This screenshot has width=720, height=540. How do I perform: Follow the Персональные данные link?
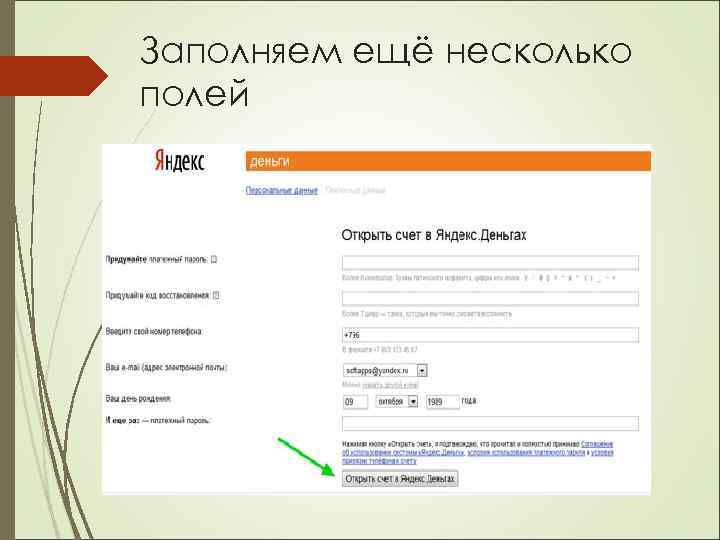pyautogui.click(x=281, y=190)
